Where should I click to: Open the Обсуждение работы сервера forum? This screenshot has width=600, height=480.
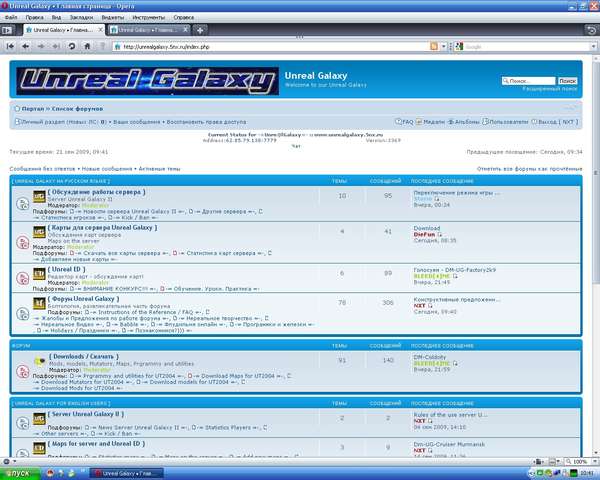coord(96,192)
